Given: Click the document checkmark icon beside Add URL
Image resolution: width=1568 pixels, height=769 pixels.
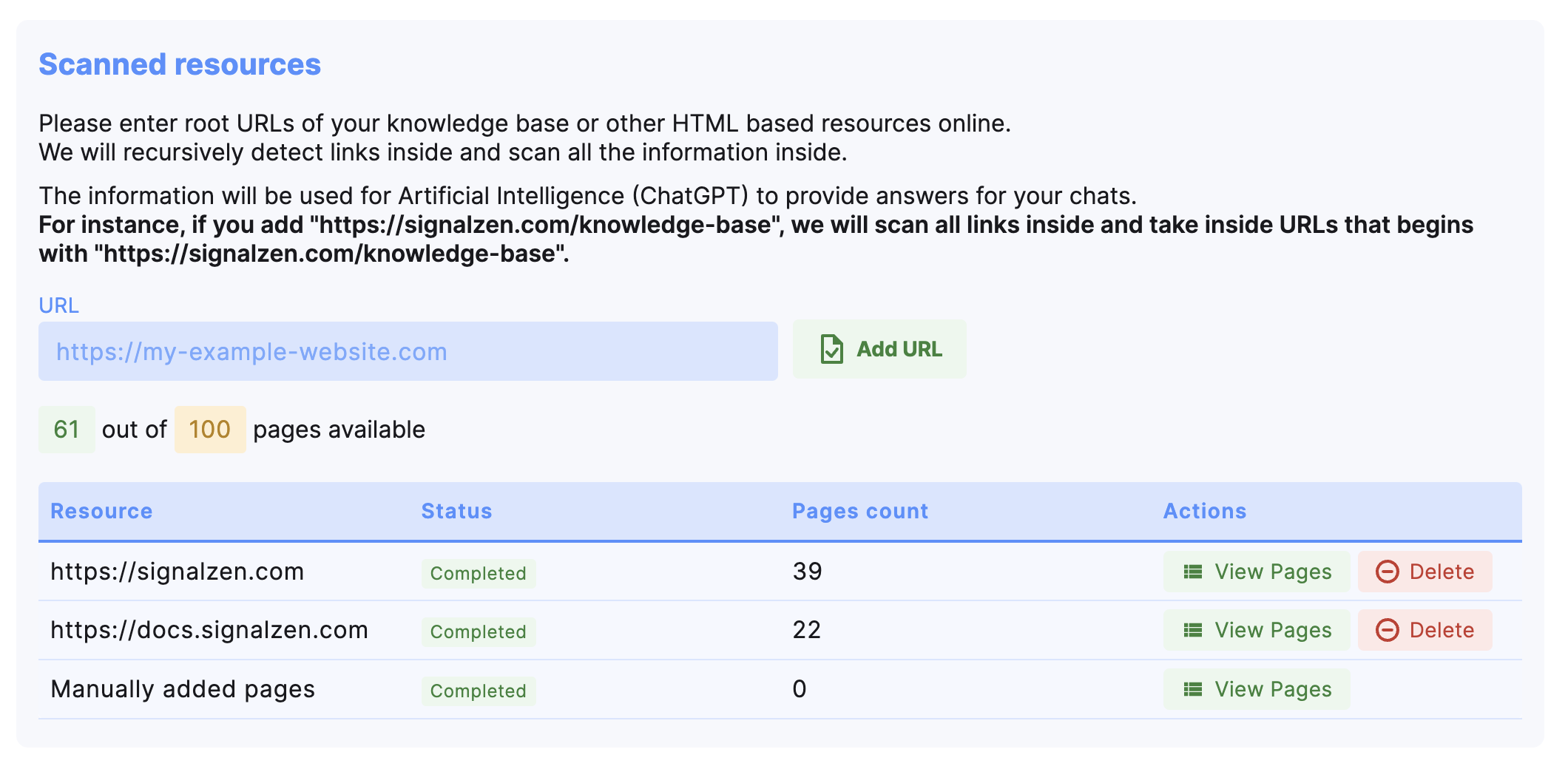Looking at the screenshot, I should [831, 349].
